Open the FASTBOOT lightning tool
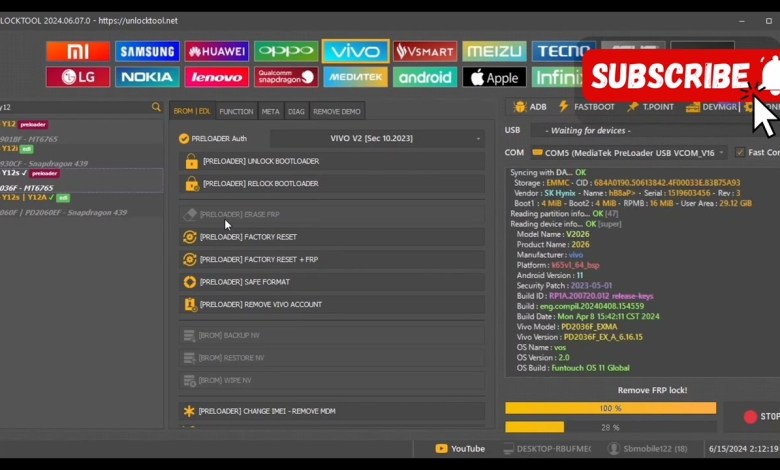This screenshot has width=780, height=470. coord(587,107)
